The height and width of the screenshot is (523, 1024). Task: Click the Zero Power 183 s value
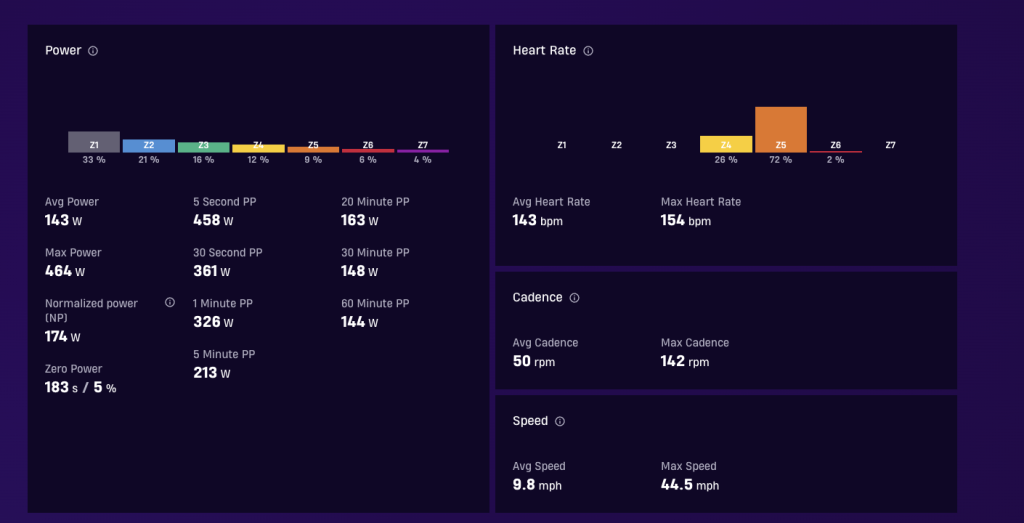[61, 388]
